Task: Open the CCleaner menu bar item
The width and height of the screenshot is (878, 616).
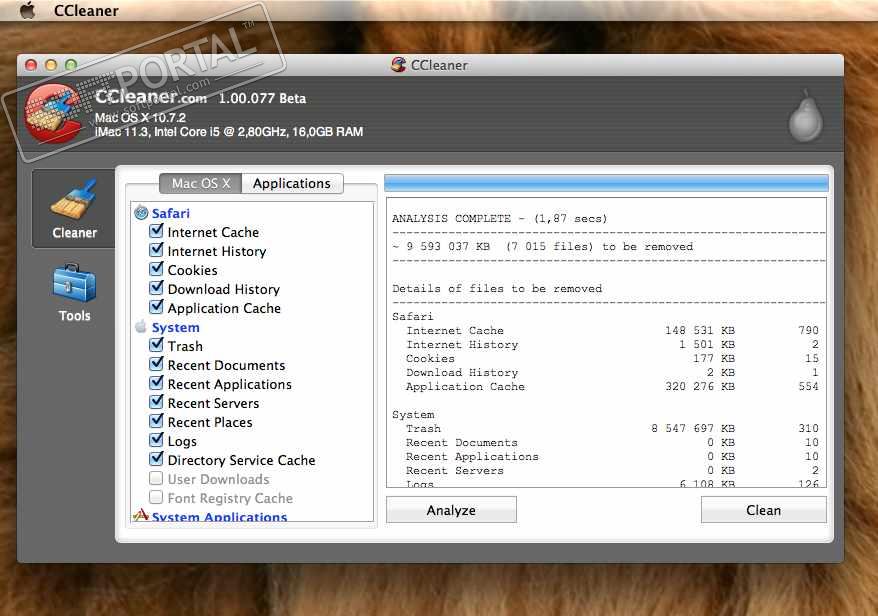Action: click(x=86, y=11)
